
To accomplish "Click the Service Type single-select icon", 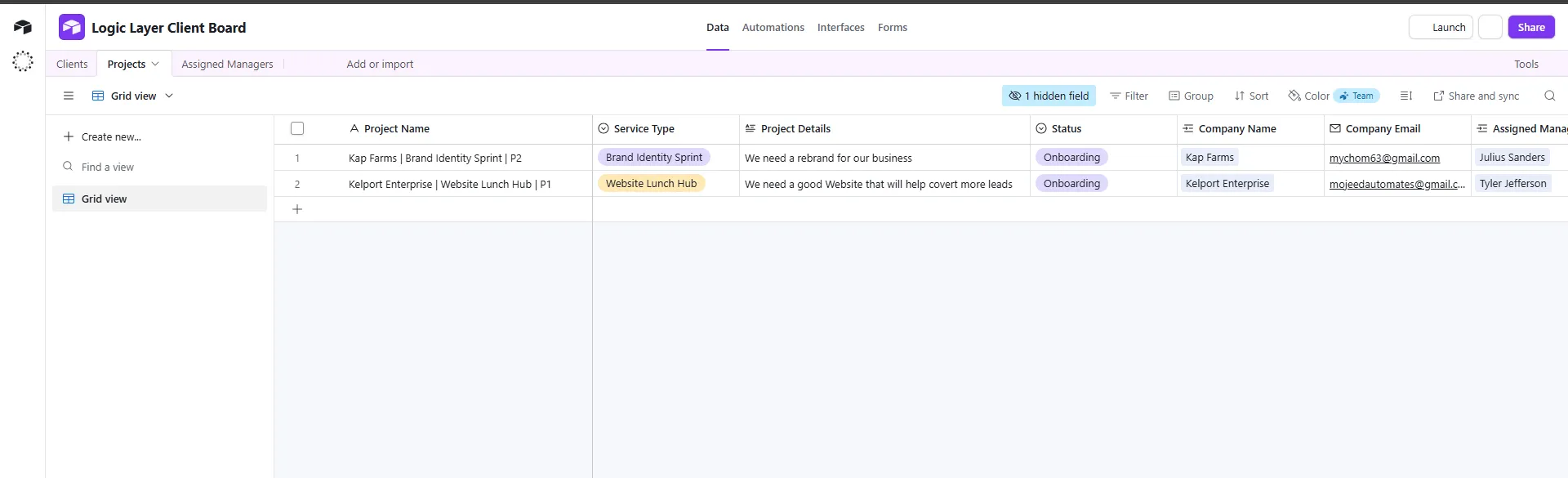I will 604,128.
